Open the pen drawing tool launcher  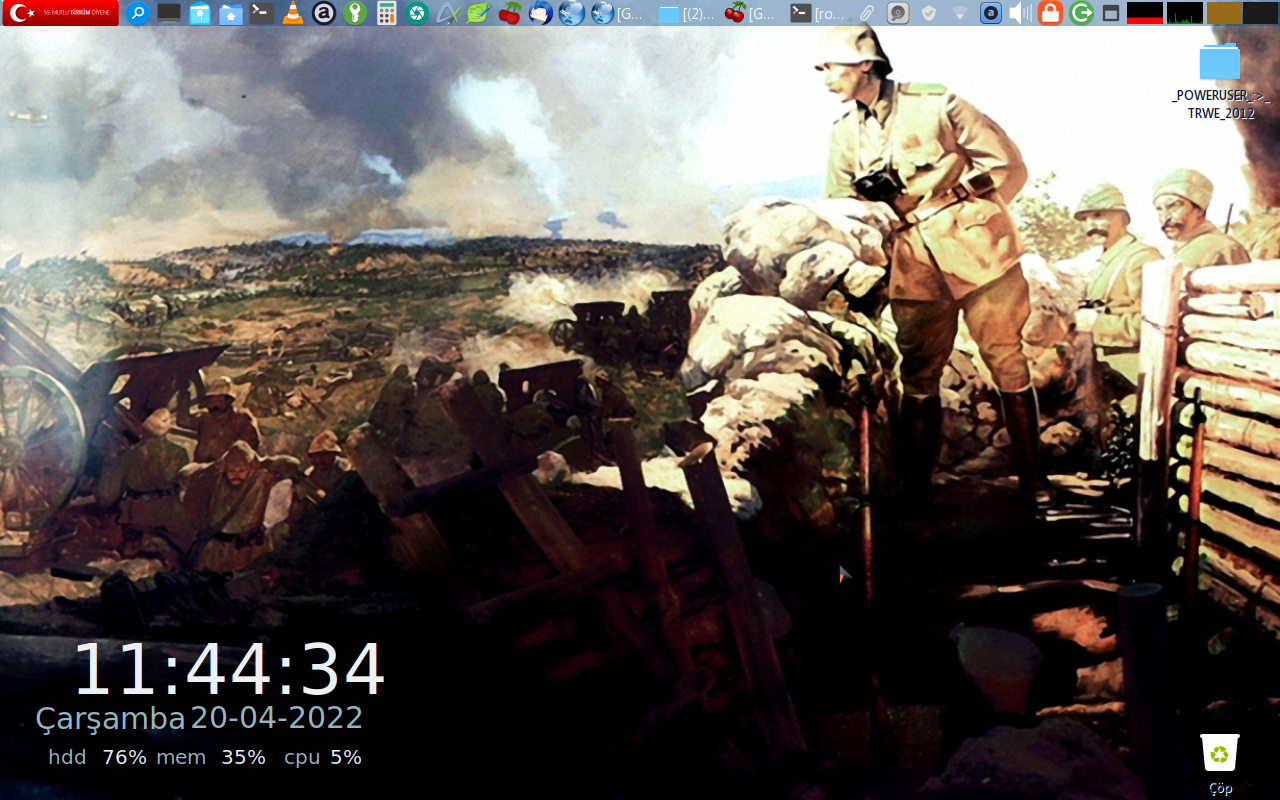[x=448, y=13]
